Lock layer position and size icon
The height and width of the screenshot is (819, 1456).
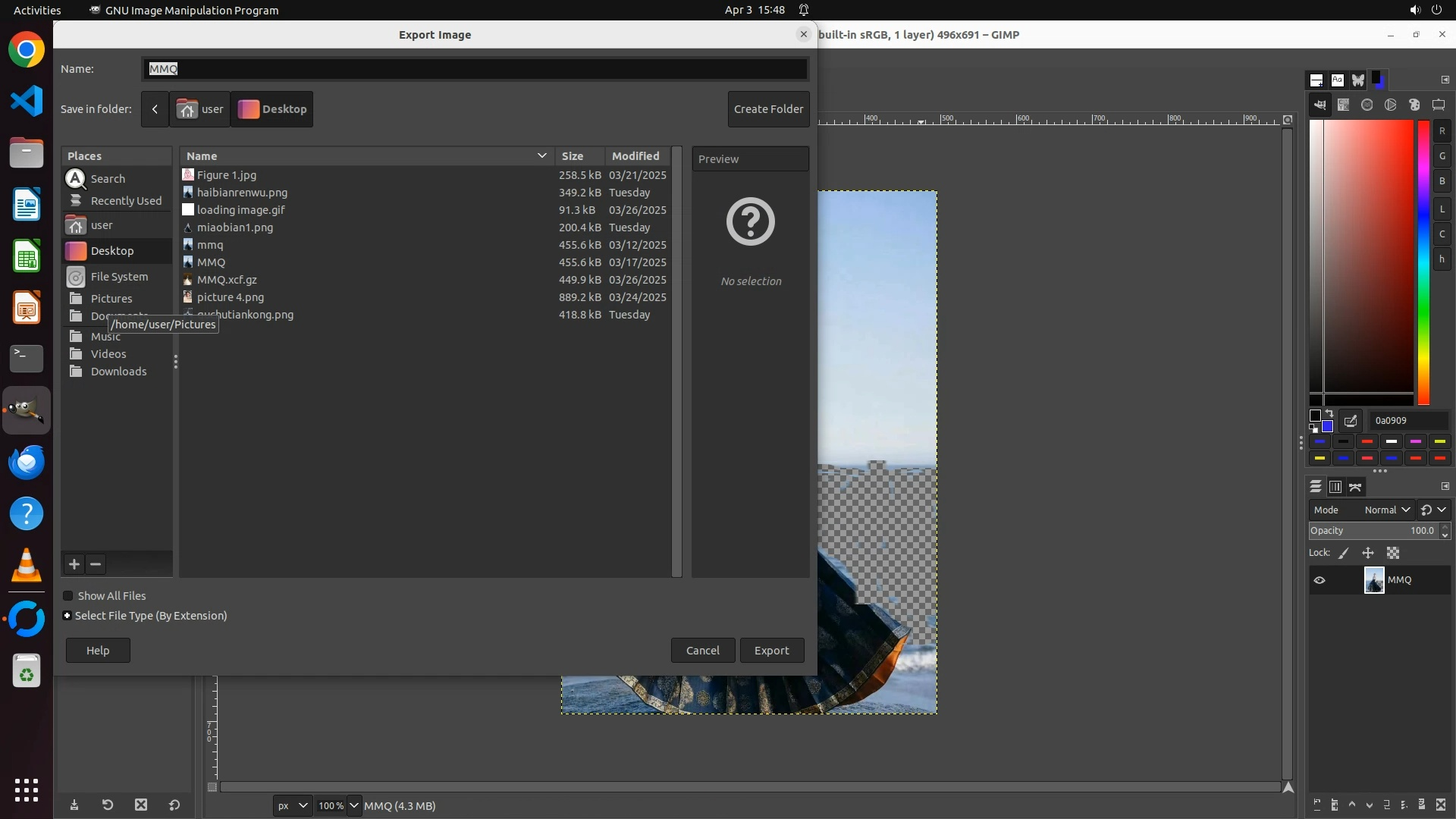(1368, 554)
